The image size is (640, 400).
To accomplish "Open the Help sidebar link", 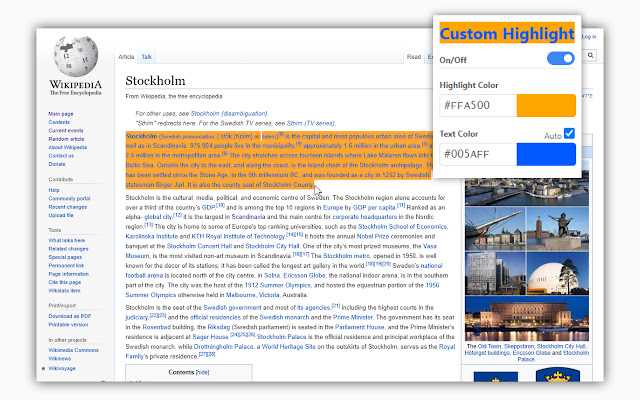I will [x=53, y=190].
